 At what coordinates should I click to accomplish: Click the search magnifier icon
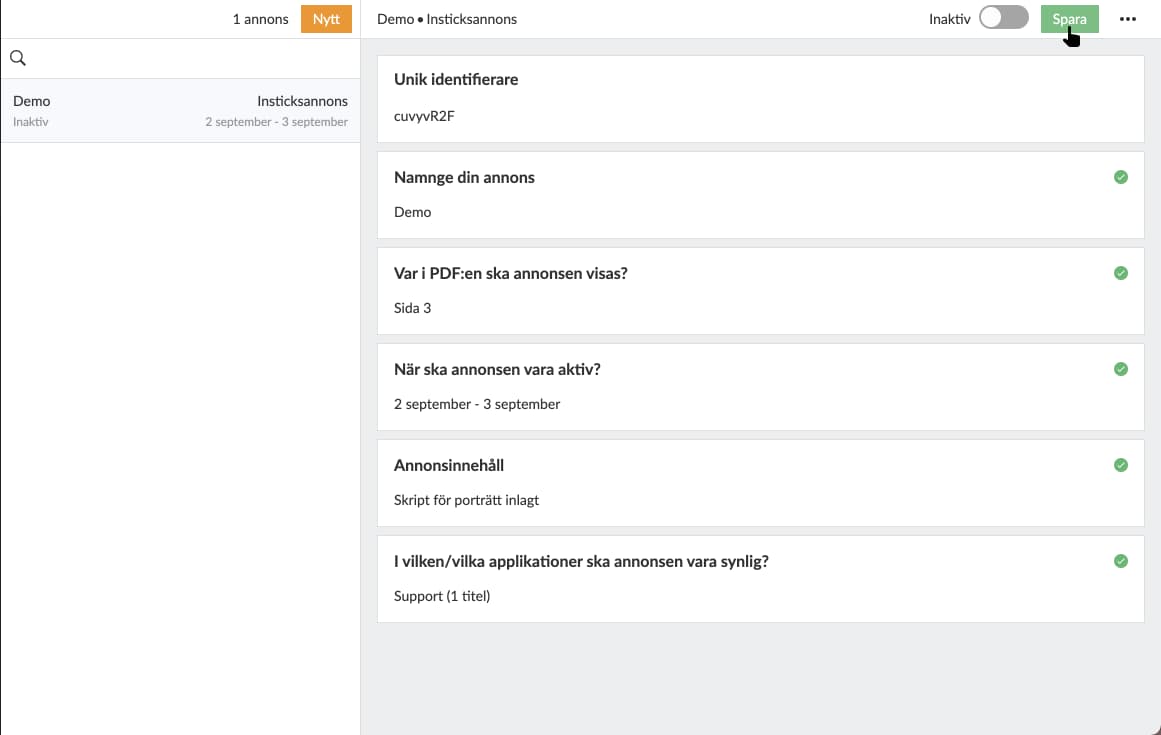click(17, 59)
